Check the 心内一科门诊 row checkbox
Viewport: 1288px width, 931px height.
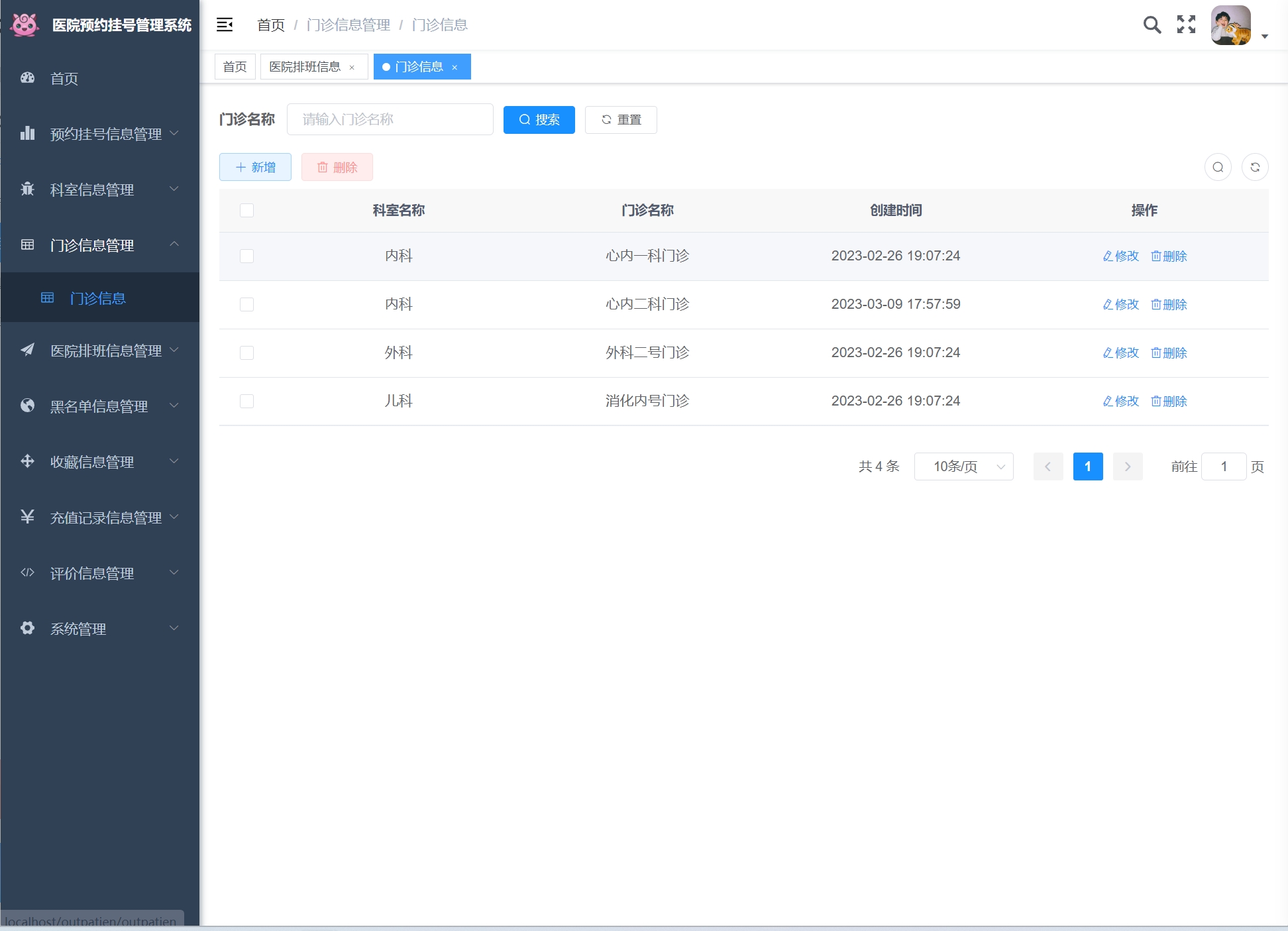coord(246,256)
